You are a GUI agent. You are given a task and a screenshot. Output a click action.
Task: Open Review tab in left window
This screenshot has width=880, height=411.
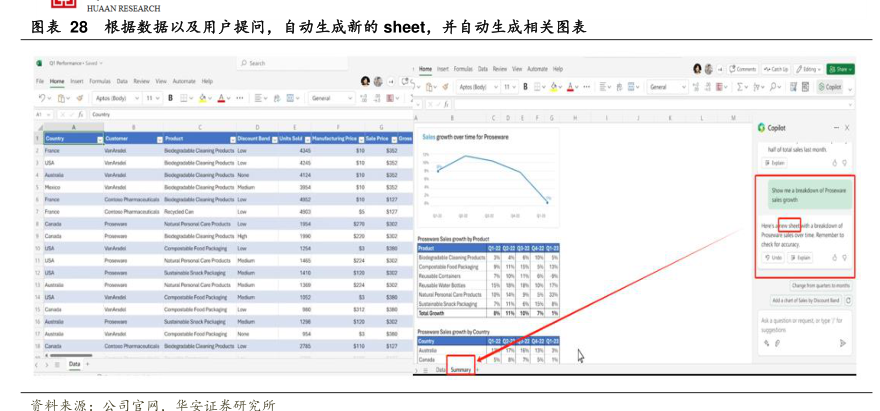(x=141, y=81)
